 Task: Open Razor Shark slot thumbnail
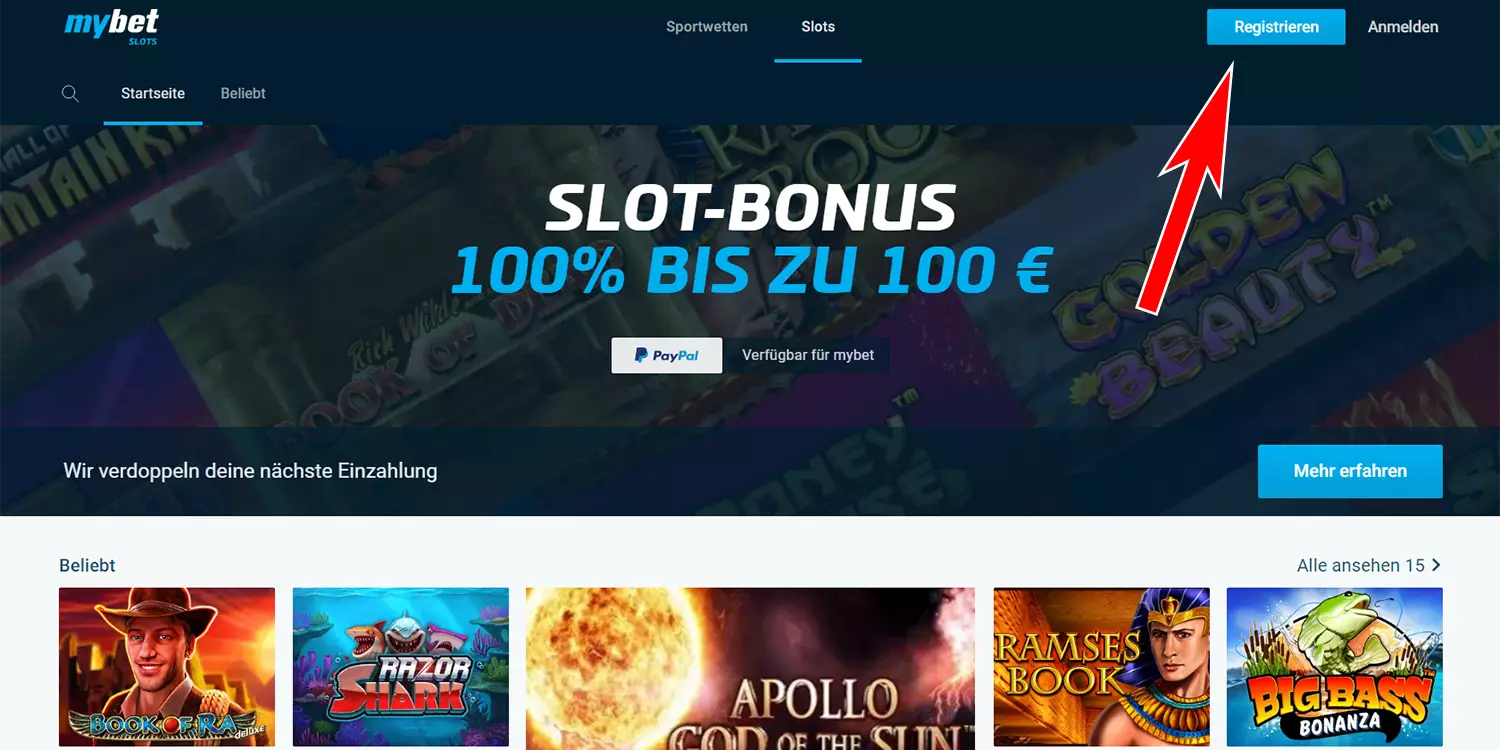click(401, 667)
